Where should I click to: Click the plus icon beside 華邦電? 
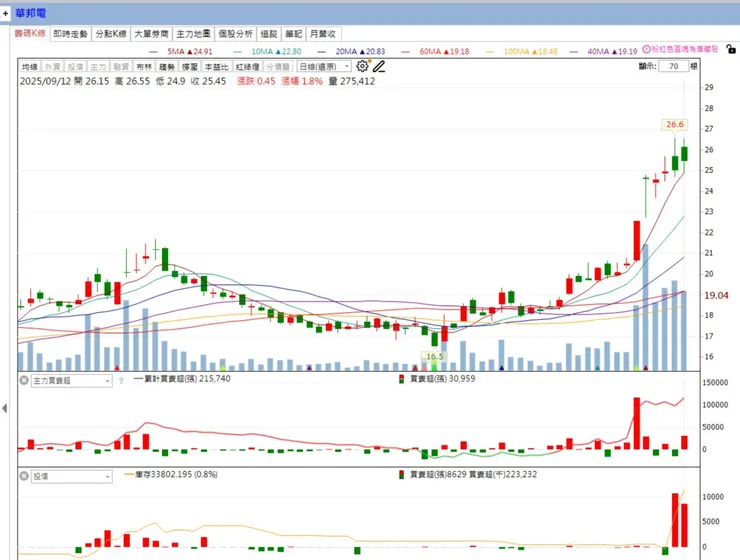[5, 13]
